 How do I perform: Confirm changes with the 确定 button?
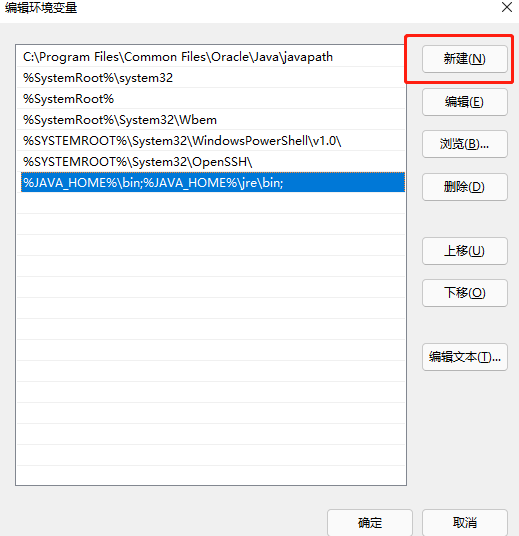point(370,523)
